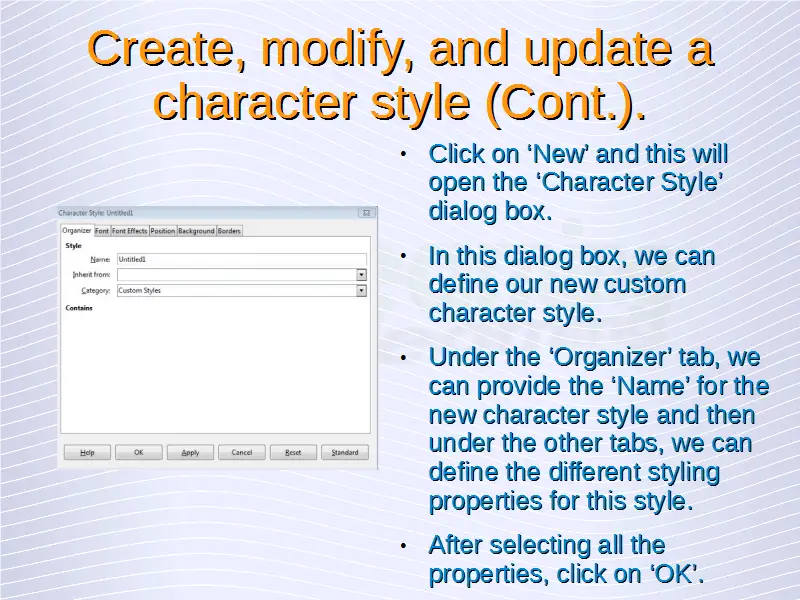800x600 pixels.
Task: Switch to the Borders tab
Action: [x=229, y=231]
